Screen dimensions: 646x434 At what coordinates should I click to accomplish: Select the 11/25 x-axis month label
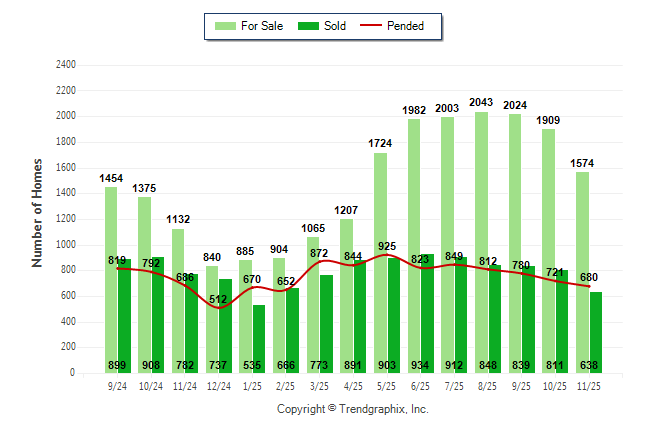[x=589, y=385]
